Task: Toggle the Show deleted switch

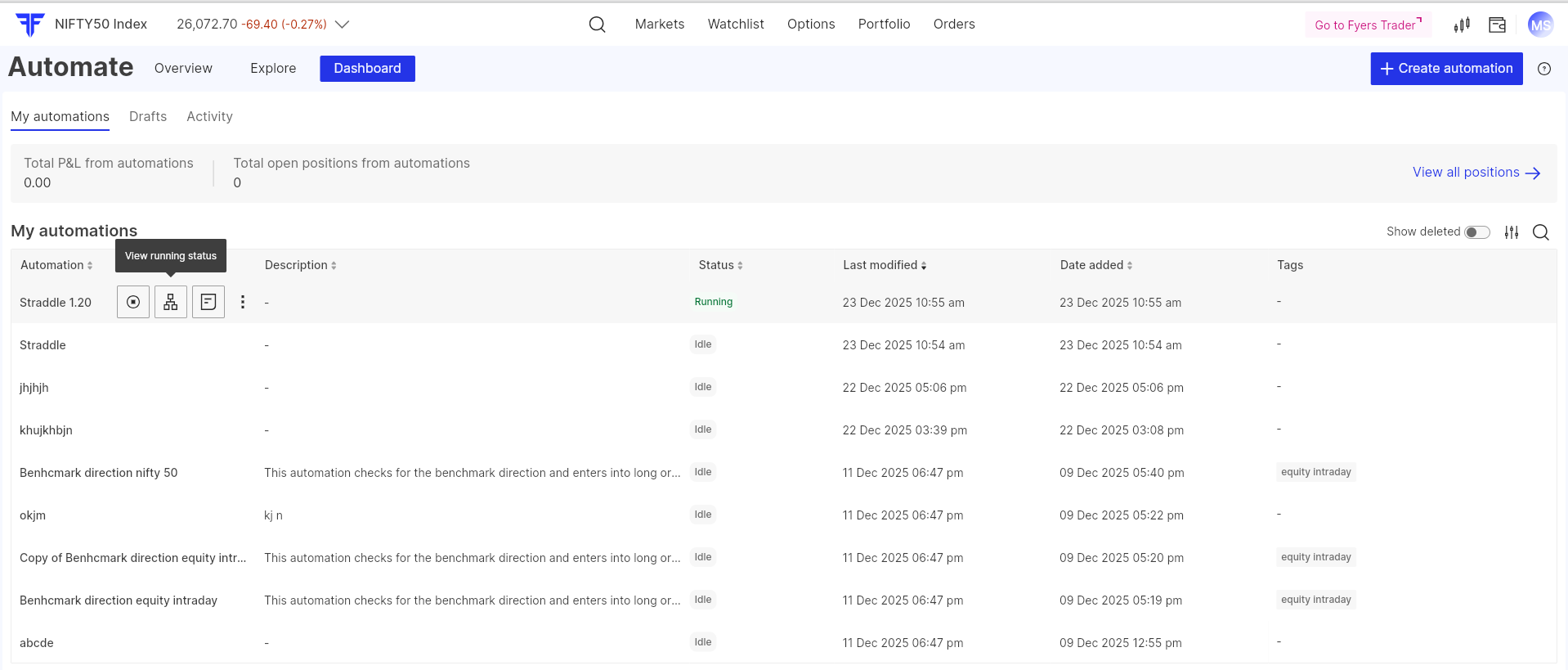Action: pyautogui.click(x=1476, y=232)
